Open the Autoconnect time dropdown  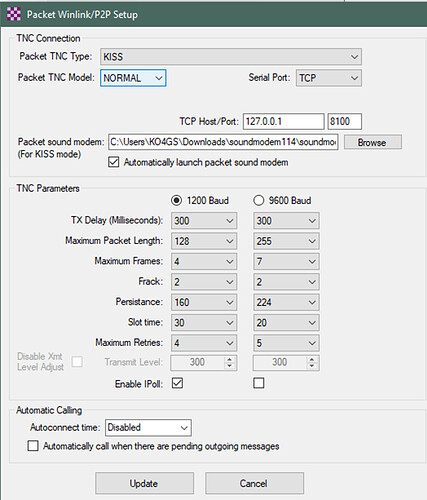148,428
